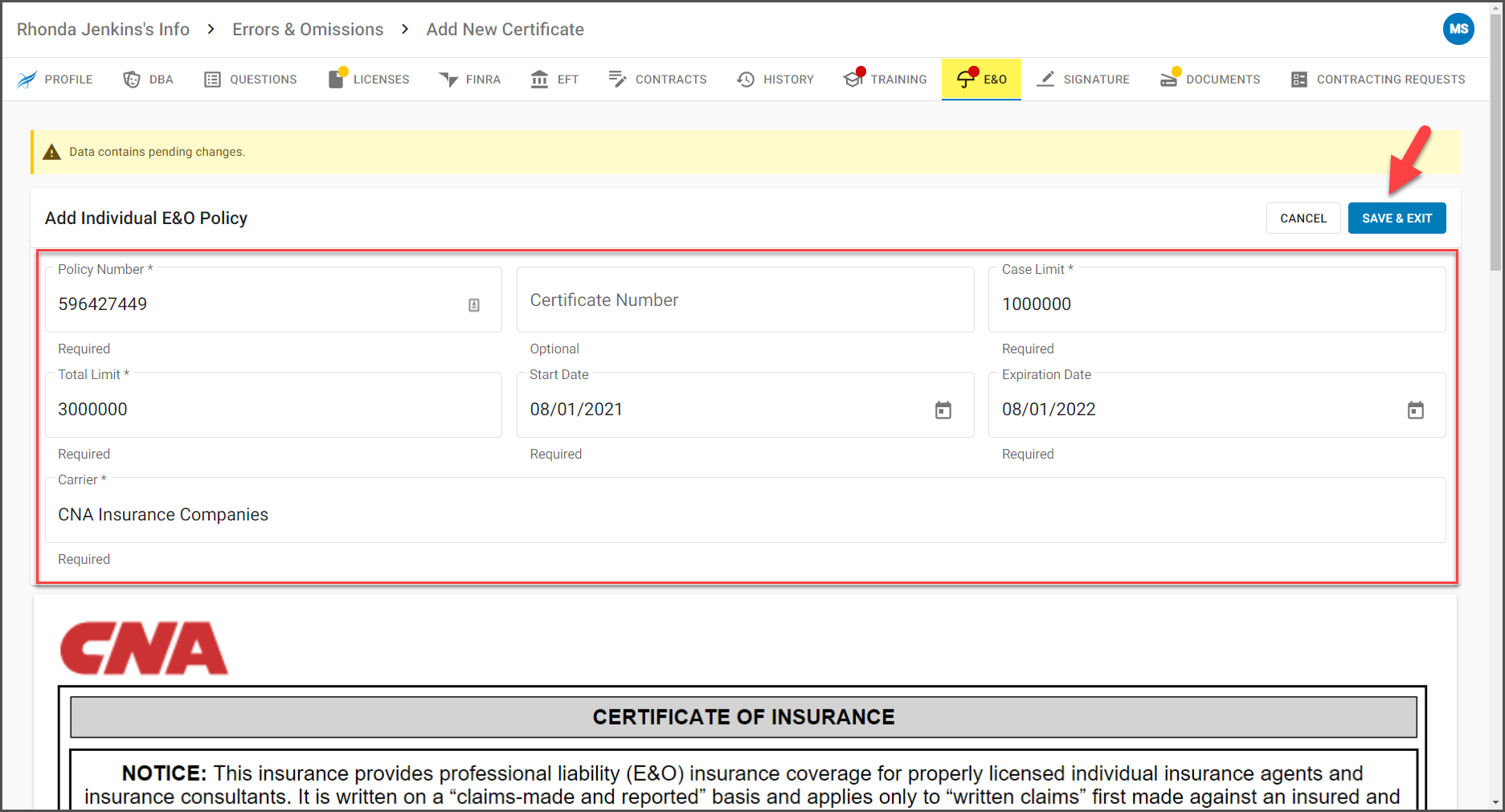Click the Profile paper-plane icon
Screen dimensions: 1505x812
click(27, 80)
